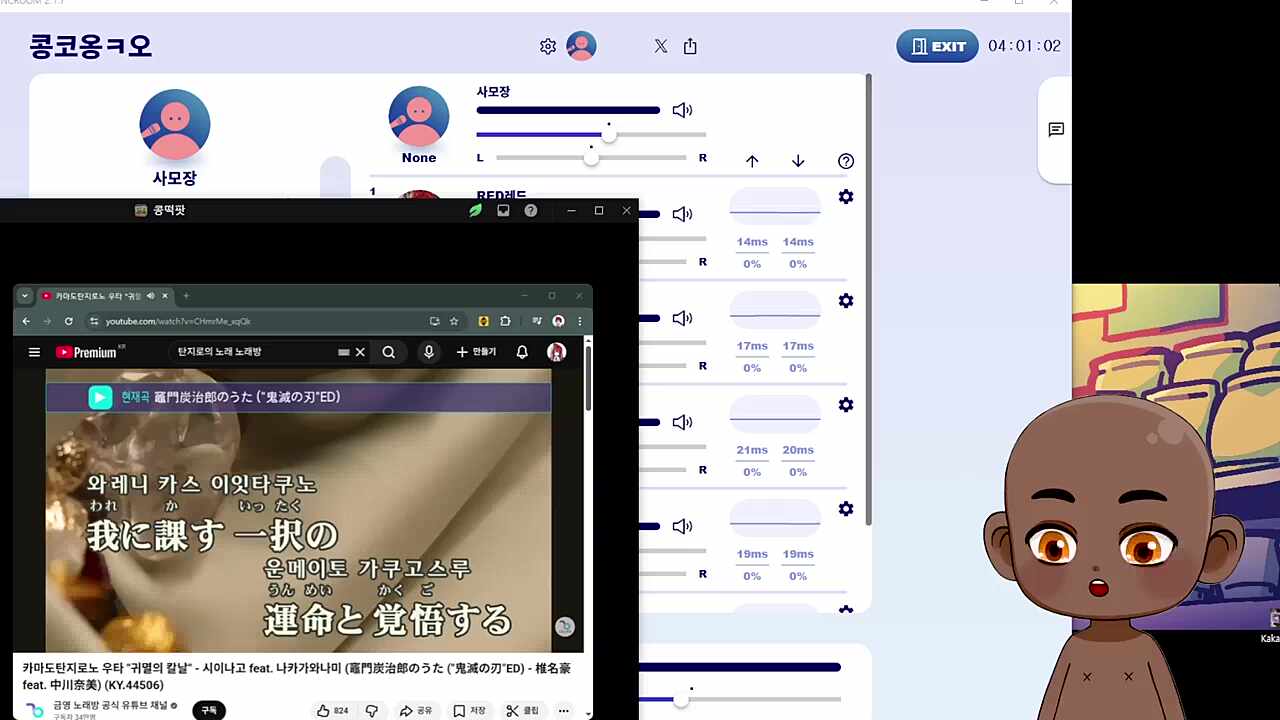This screenshot has width=1280, height=720.
Task: Click the green leaf icon in 콩떡팟 title bar
Action: pos(476,210)
